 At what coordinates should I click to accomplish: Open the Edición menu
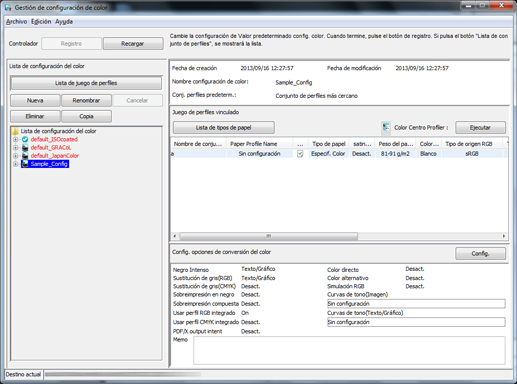[41, 22]
